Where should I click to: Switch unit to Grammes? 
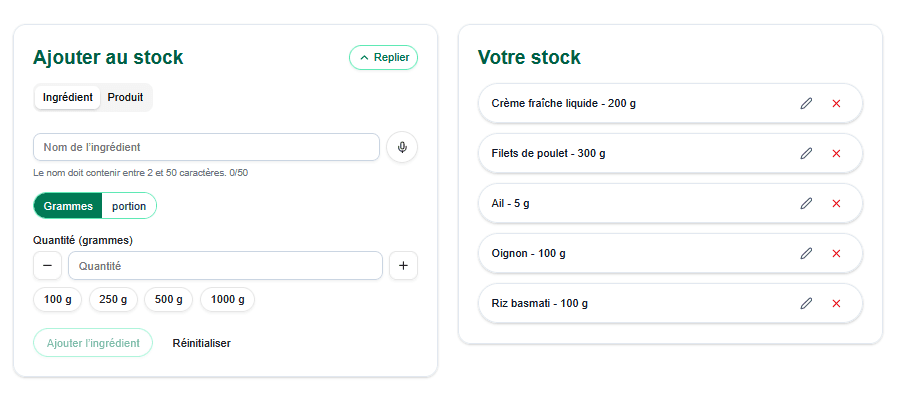tap(68, 206)
